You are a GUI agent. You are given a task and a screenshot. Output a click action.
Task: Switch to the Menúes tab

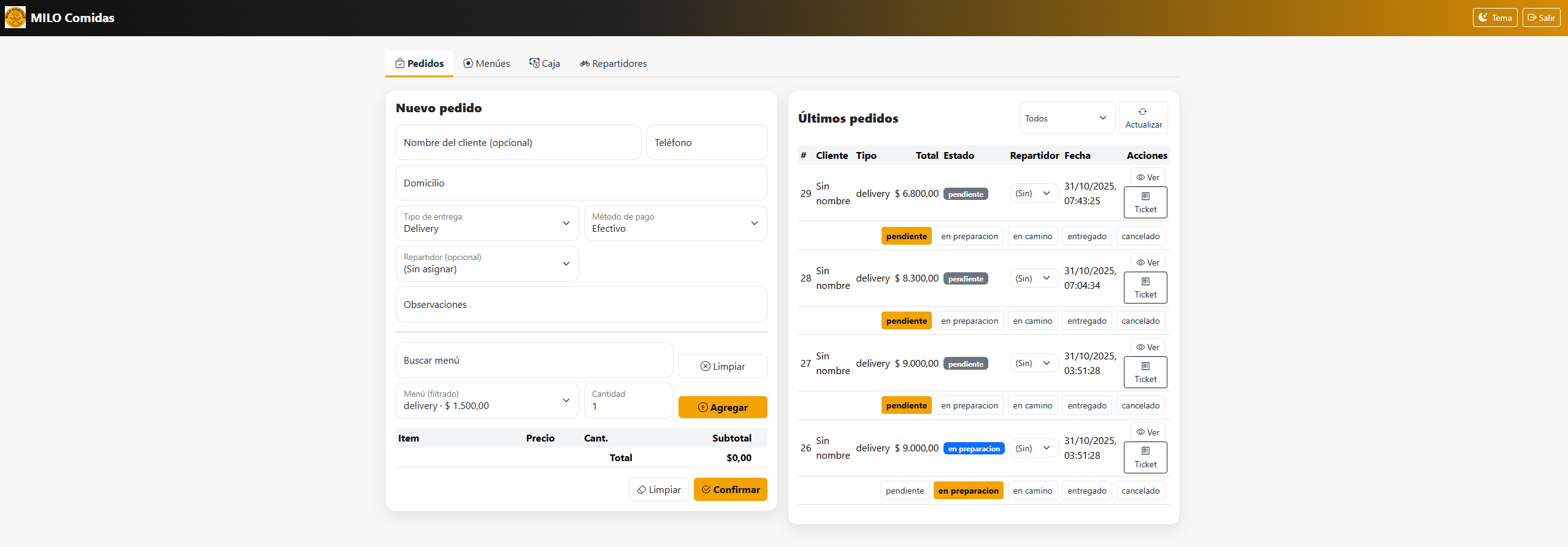coord(486,64)
